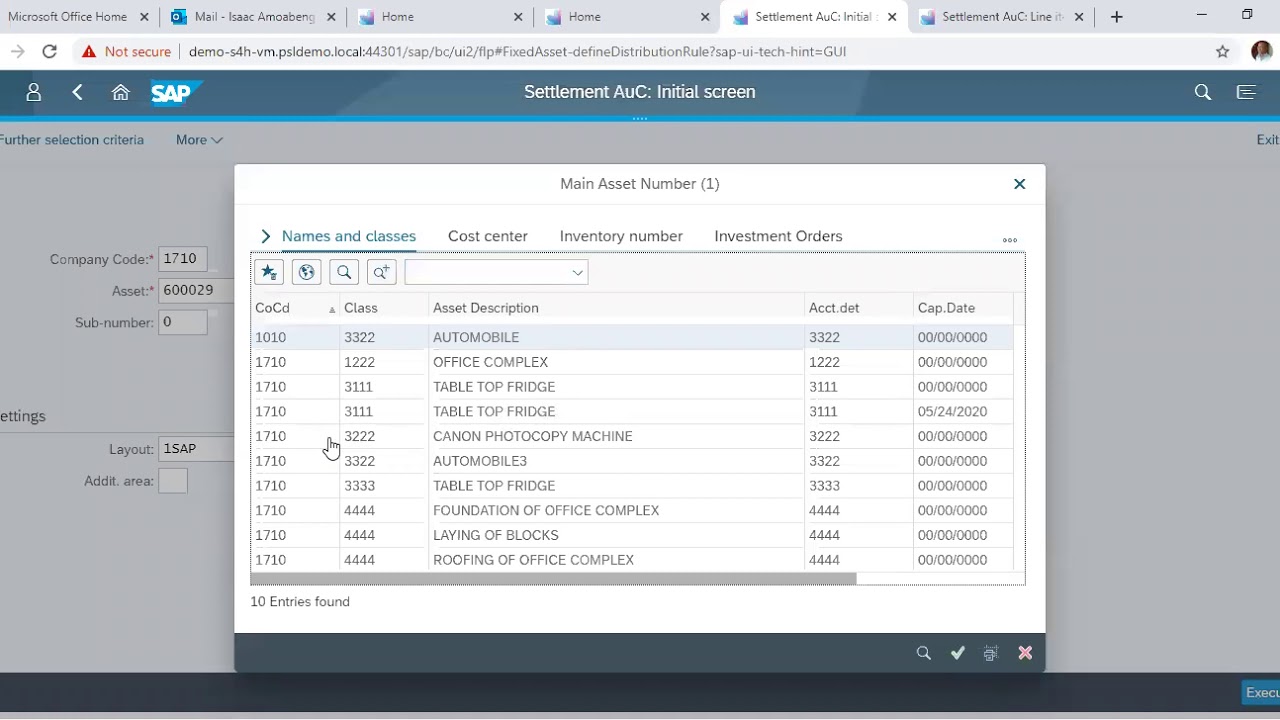Open the SAP Fiori home icon
The height and width of the screenshot is (720, 1280).
[x=120, y=92]
